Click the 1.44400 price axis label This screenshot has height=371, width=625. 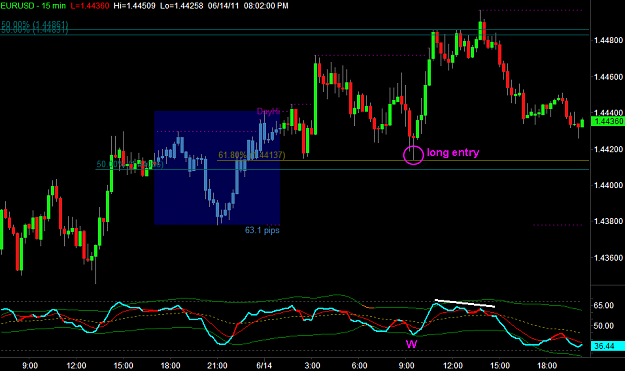coord(608,113)
